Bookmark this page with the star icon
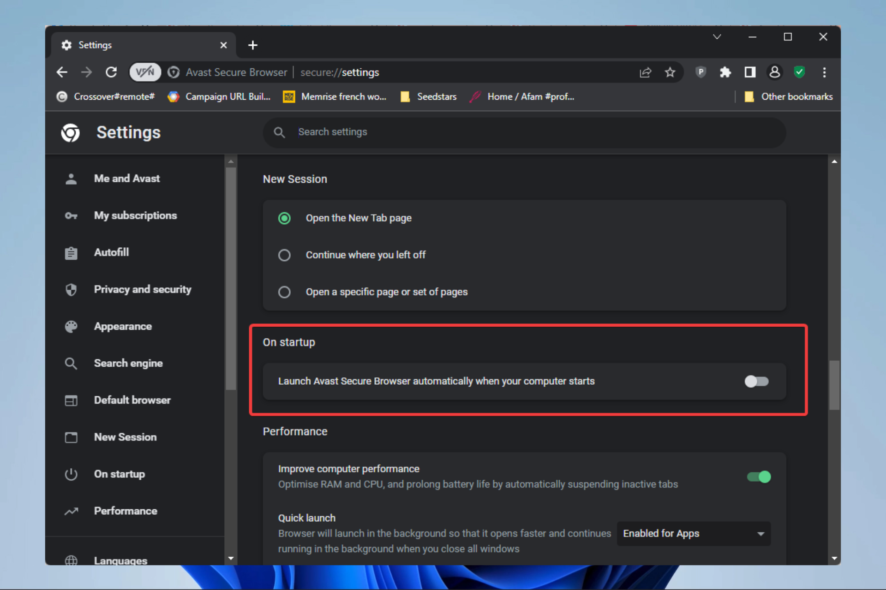Image resolution: width=886 pixels, height=590 pixels. pos(670,72)
